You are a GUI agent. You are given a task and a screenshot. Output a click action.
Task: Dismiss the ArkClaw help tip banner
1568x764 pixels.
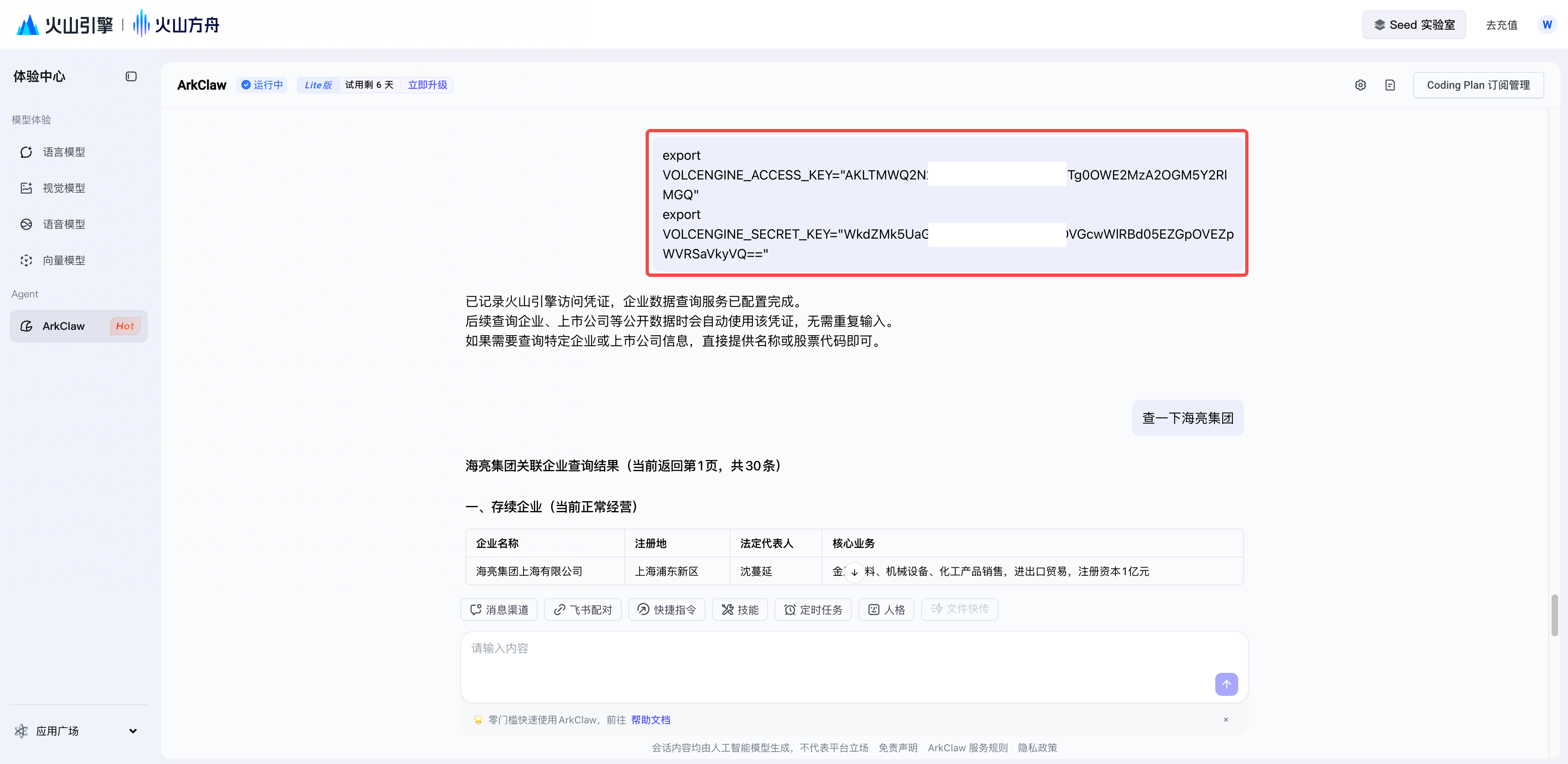pyautogui.click(x=1226, y=720)
